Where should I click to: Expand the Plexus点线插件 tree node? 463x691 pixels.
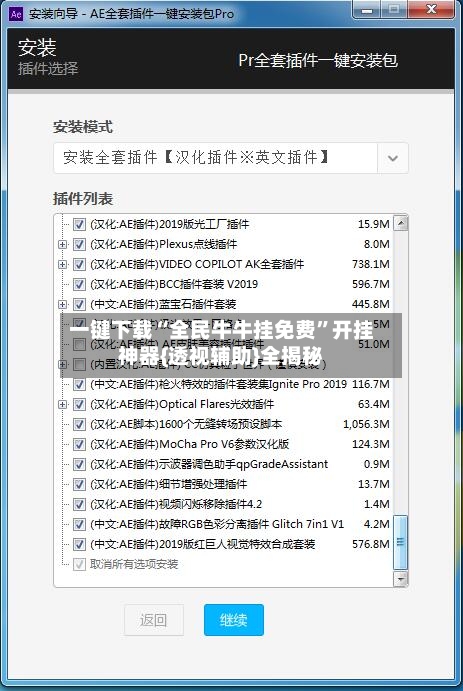click(63, 244)
